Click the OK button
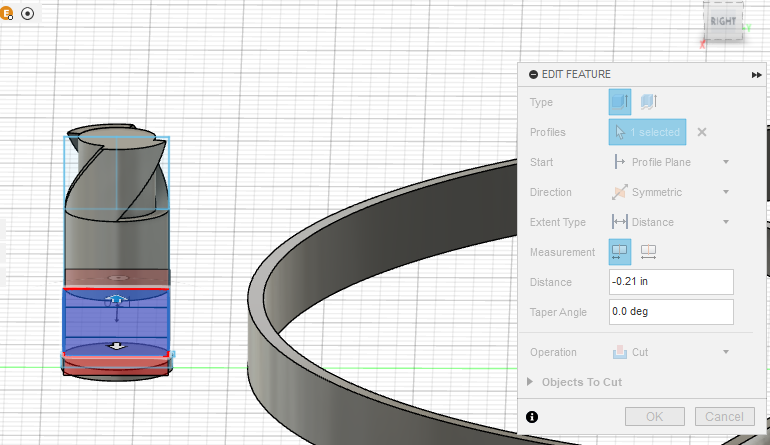Image resolution: width=770 pixels, height=445 pixels. [x=655, y=417]
